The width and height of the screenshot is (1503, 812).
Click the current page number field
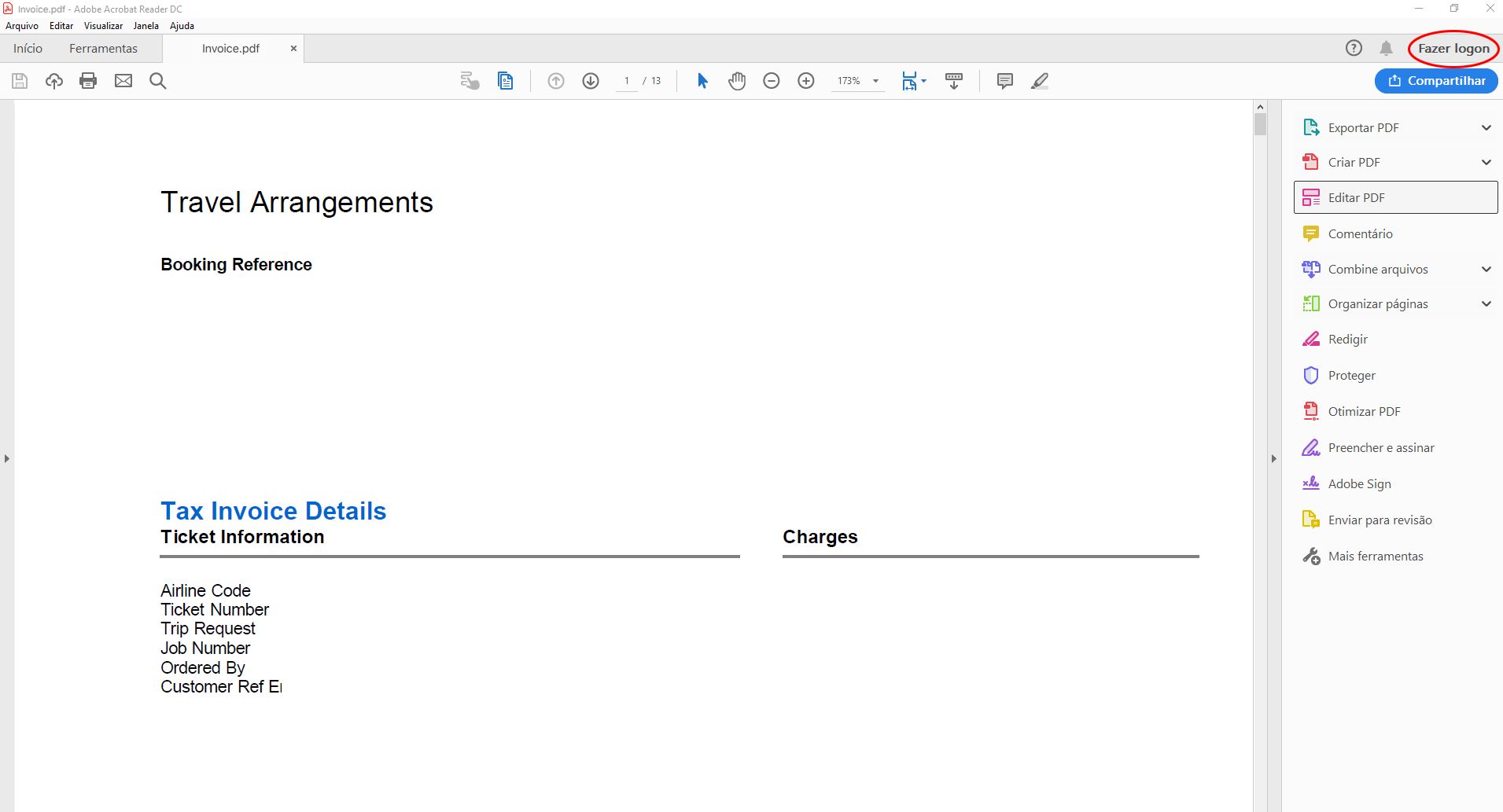click(626, 81)
